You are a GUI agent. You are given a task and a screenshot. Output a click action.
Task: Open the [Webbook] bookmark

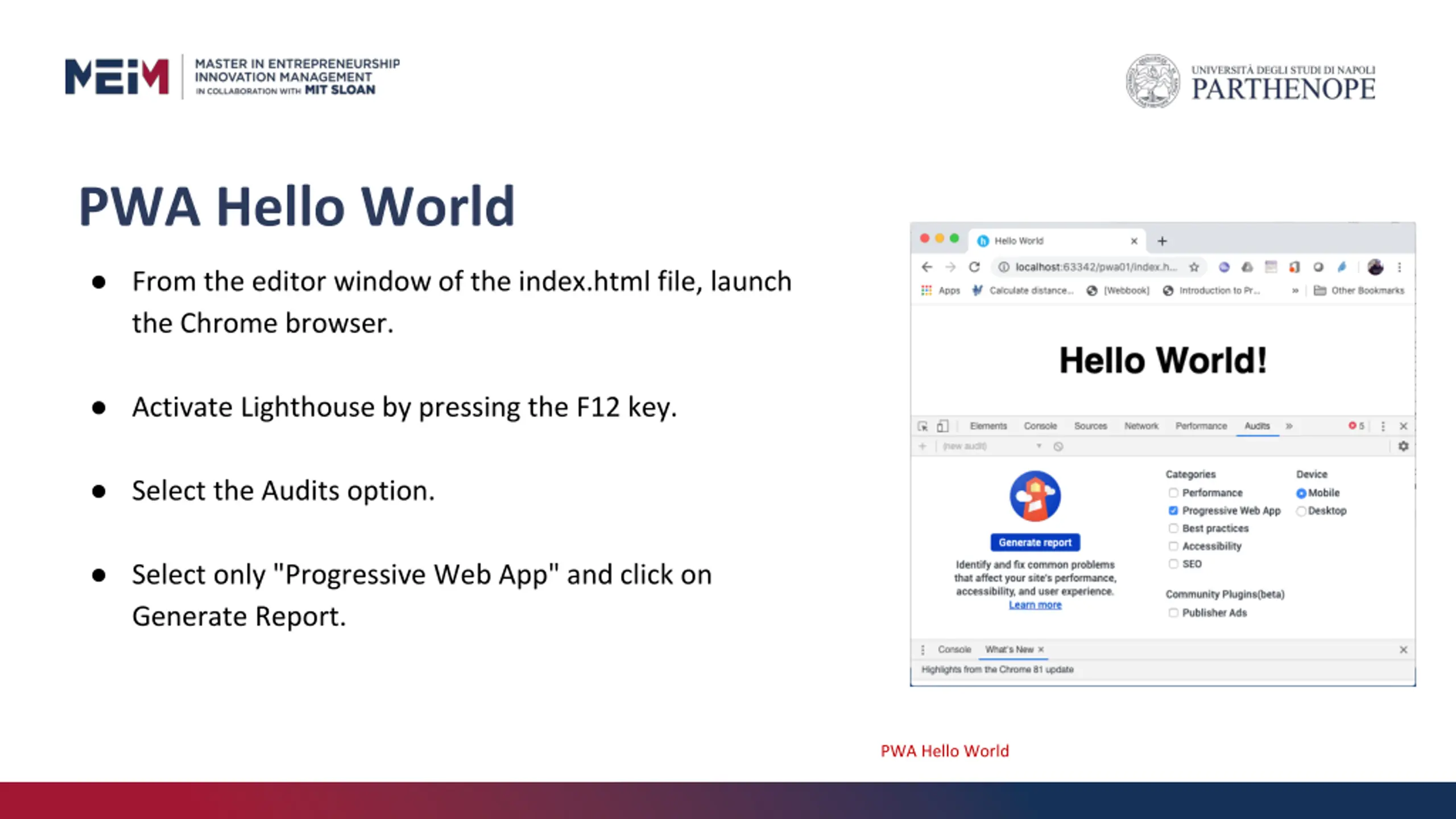click(1118, 291)
